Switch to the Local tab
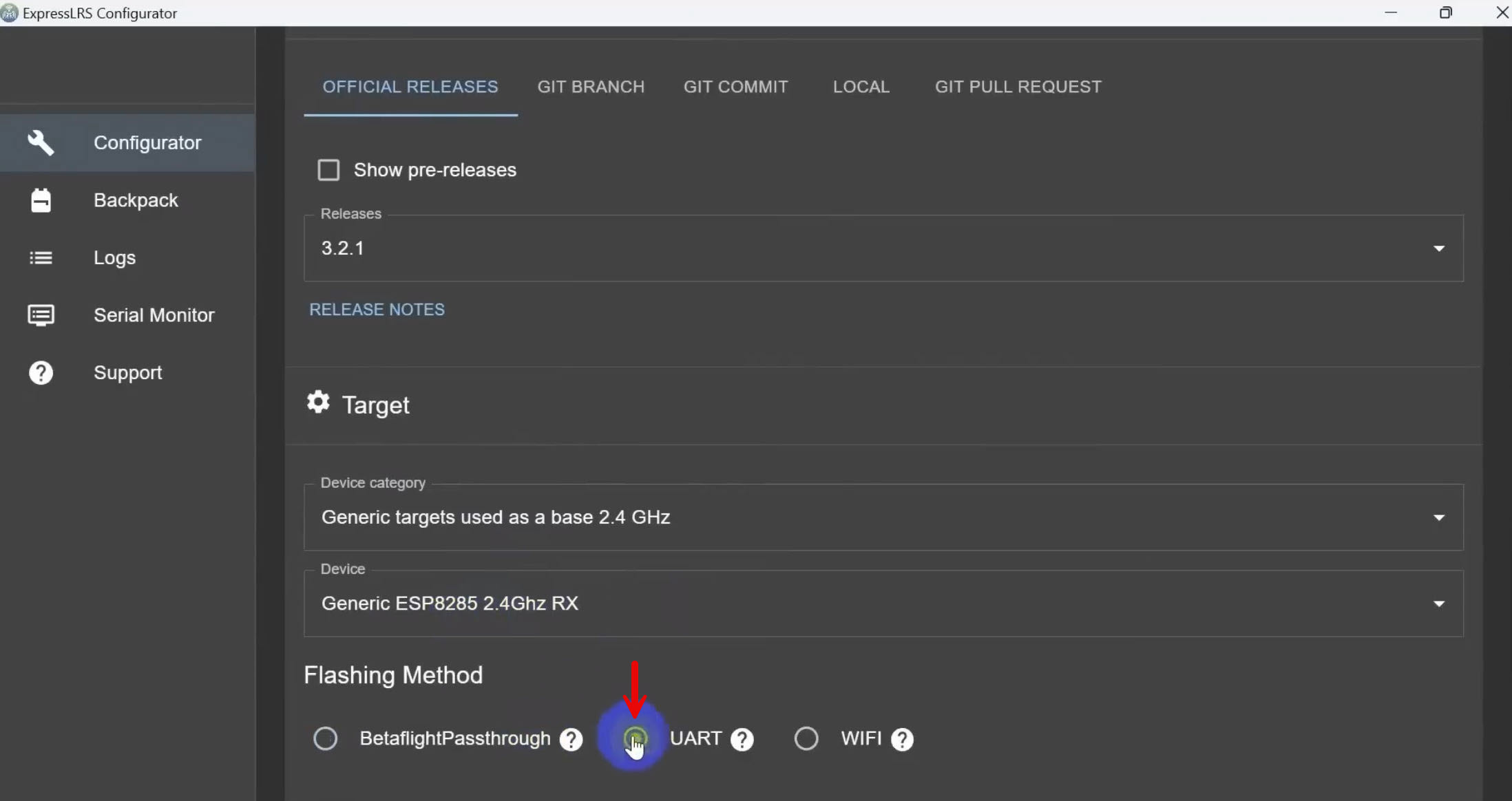The width and height of the screenshot is (1512, 801). pos(861,87)
